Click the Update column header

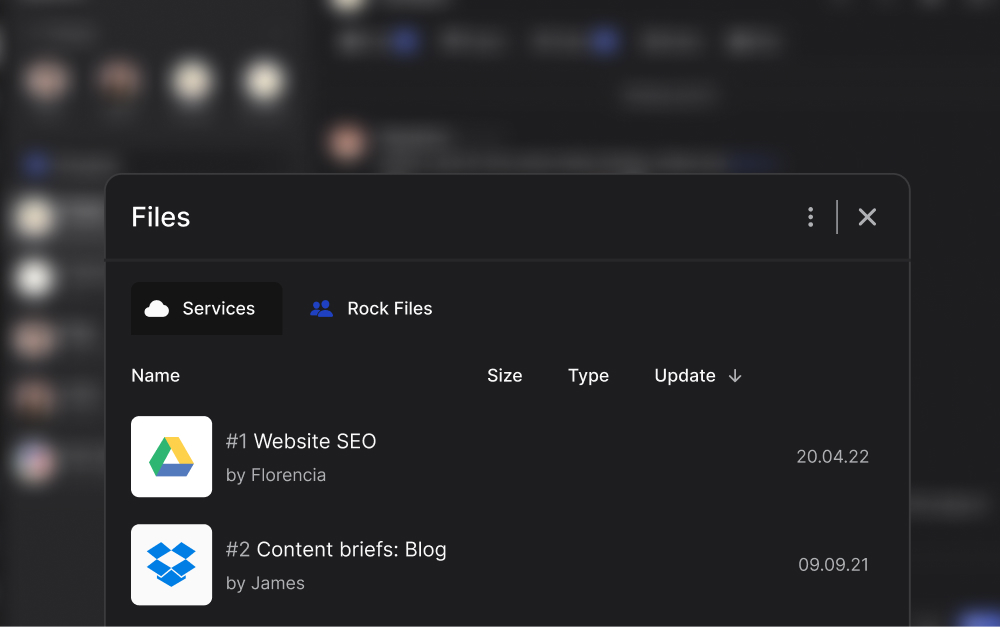(685, 375)
